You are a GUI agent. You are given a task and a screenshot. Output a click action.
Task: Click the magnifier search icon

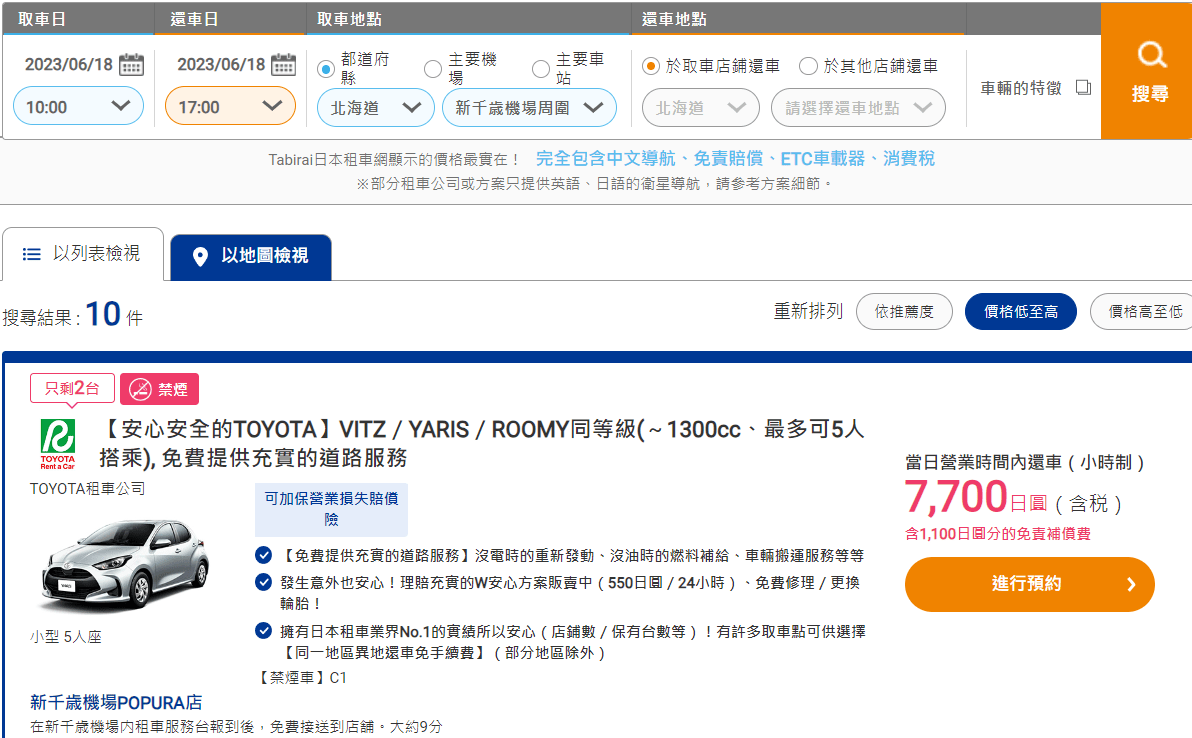pos(1151,55)
